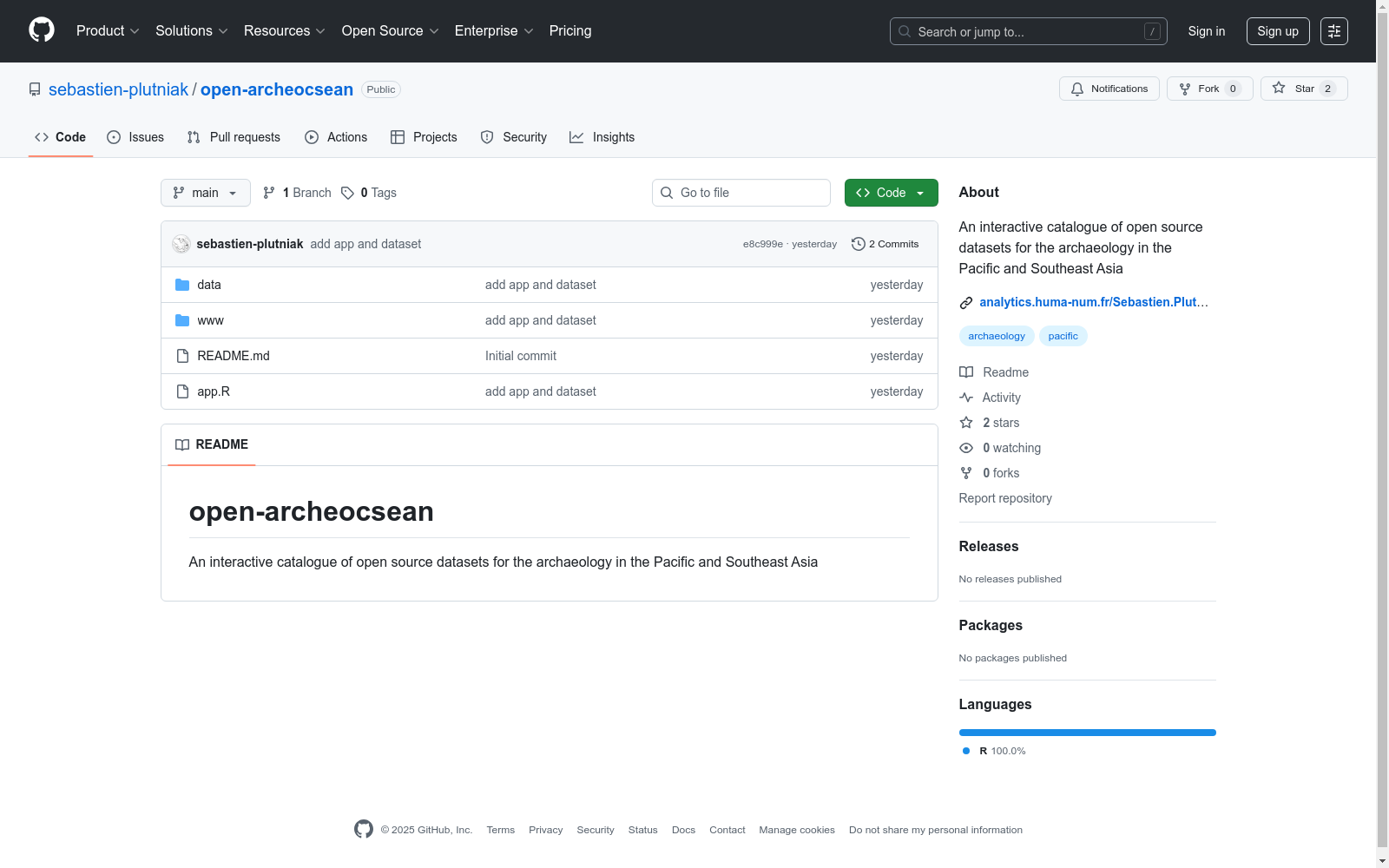Click the Sign in link

pyautogui.click(x=1207, y=31)
